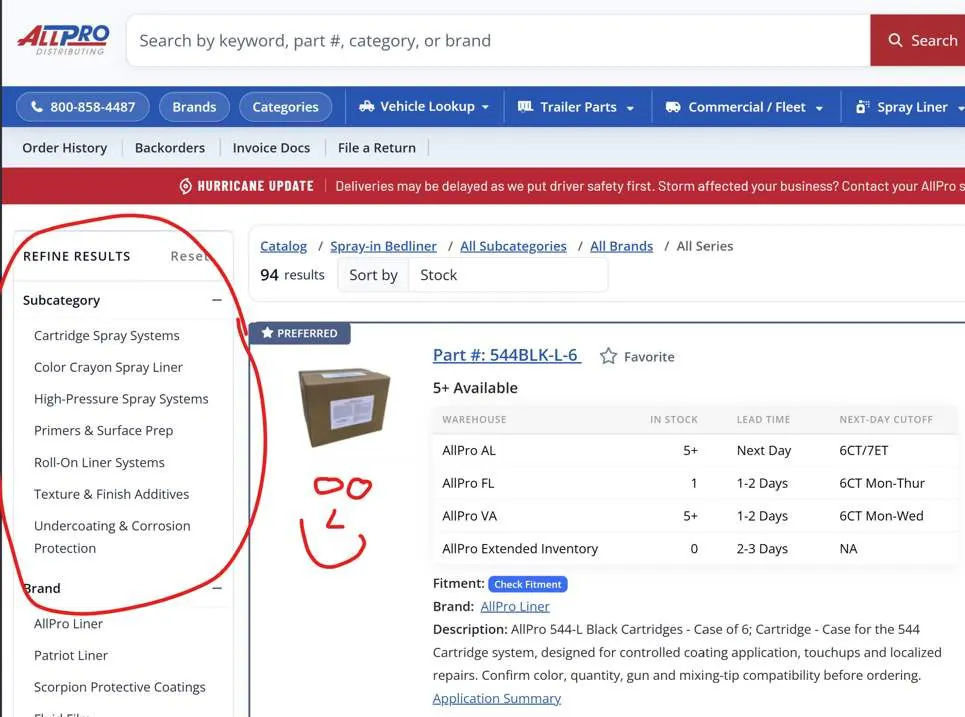Open File a Return
This screenshot has width=965, height=717.
[377, 148]
